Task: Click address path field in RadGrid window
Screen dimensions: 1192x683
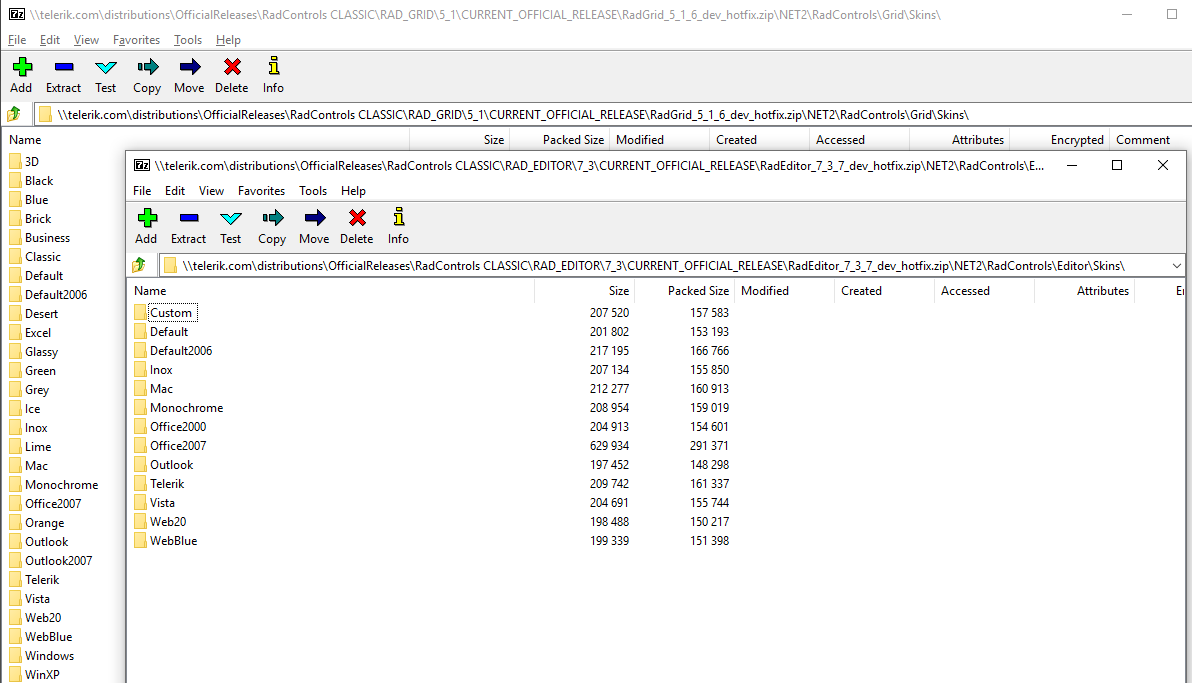Action: [613, 115]
